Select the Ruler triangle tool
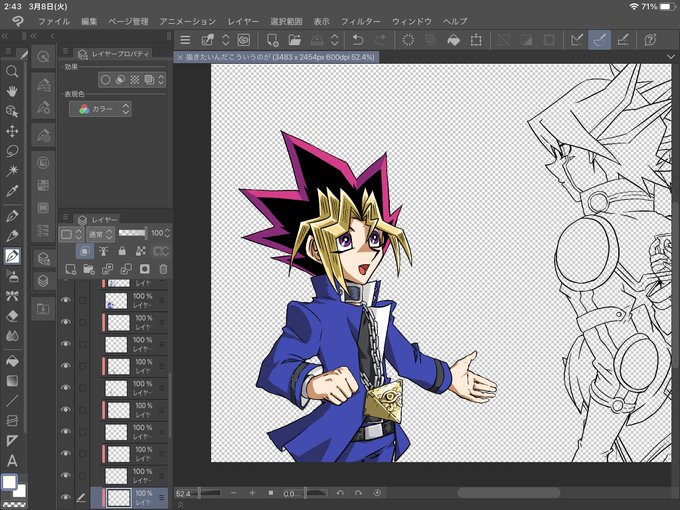Viewport: 680px width, 510px height. point(12,441)
